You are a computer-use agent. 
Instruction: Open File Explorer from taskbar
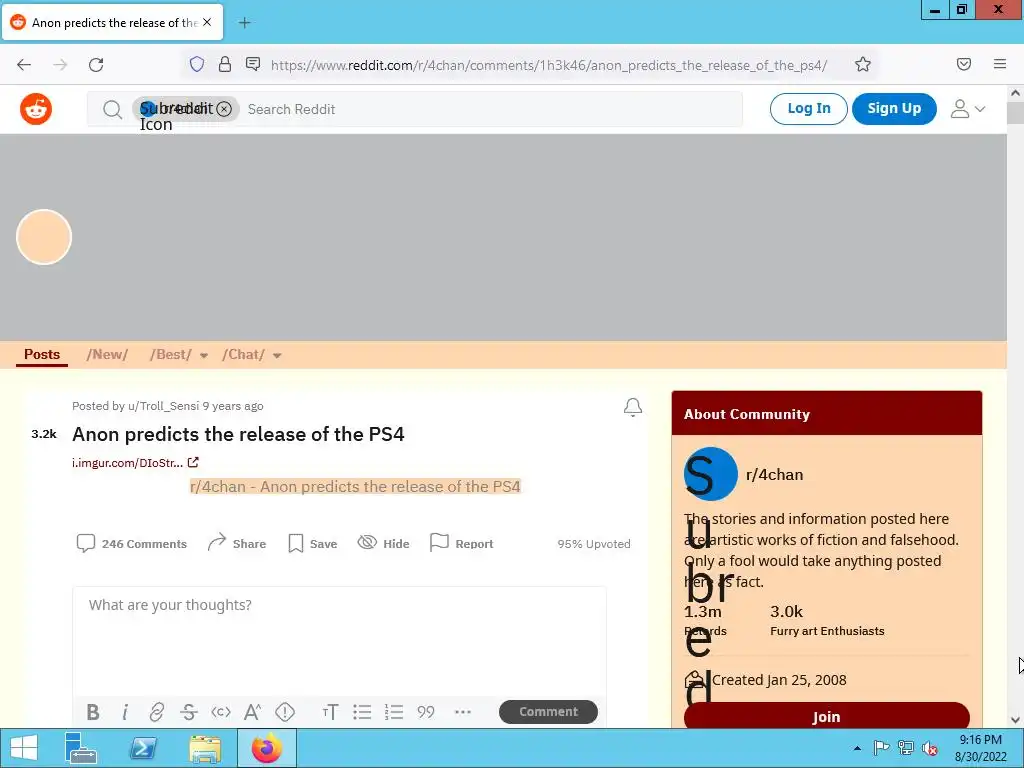tap(204, 748)
